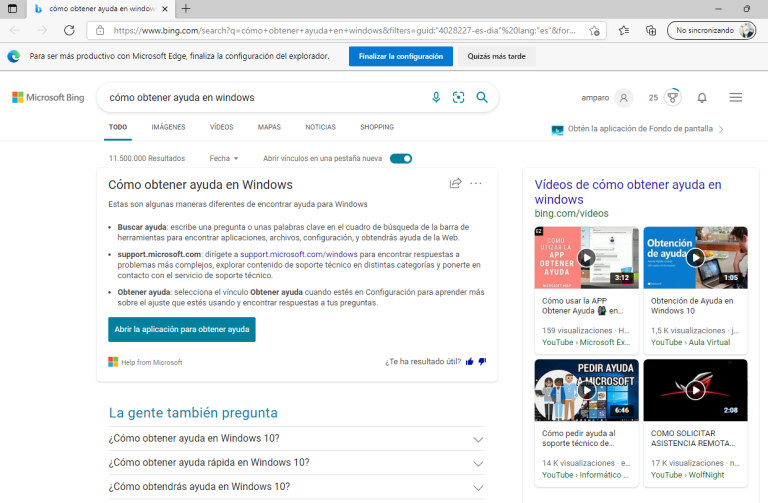Click the amparo user account icon
Screen dimensions: 768x503
pyautogui.click(x=624, y=97)
